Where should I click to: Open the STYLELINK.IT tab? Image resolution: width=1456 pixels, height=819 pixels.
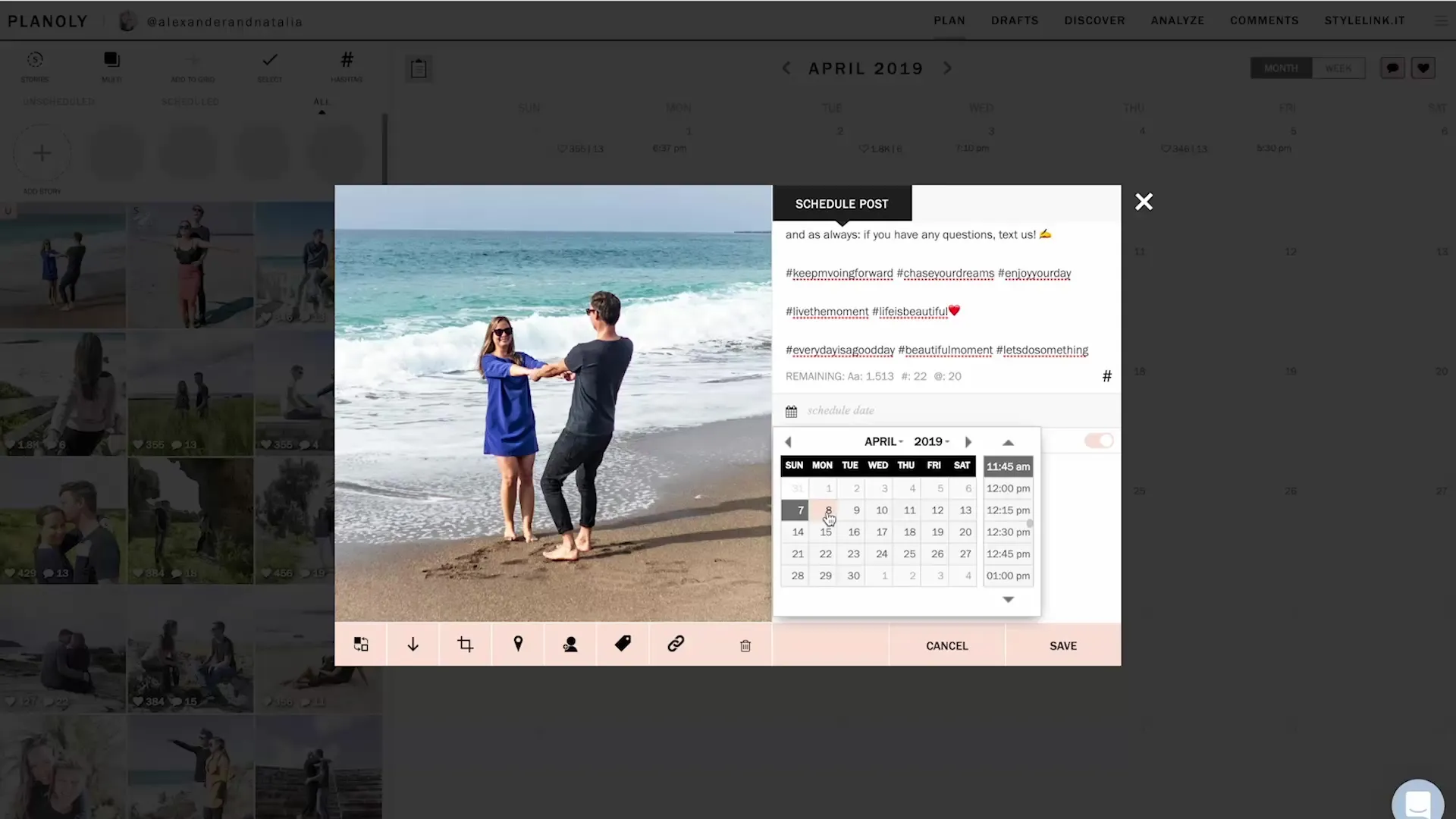[x=1364, y=20]
